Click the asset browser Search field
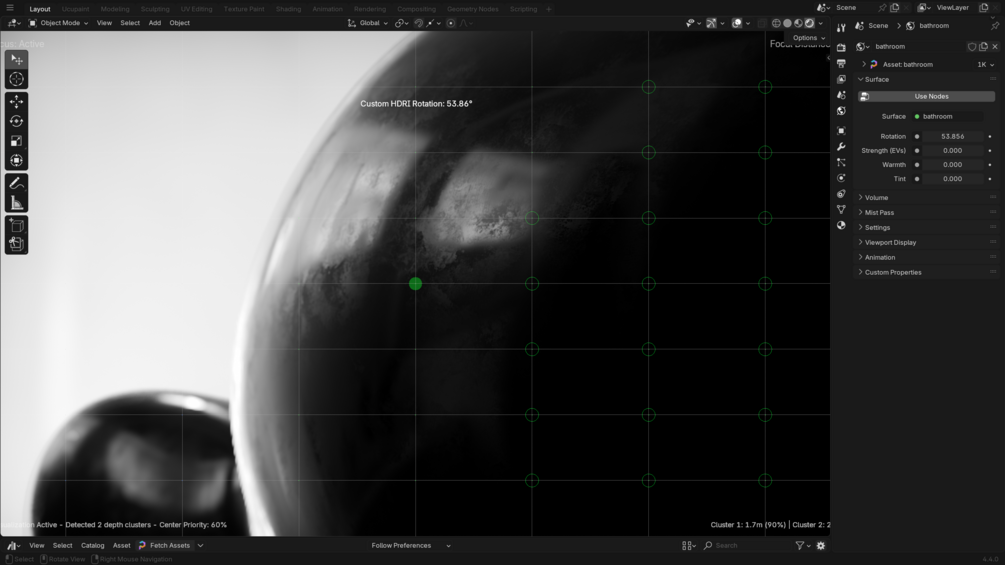The image size is (1005, 565). coord(745,546)
